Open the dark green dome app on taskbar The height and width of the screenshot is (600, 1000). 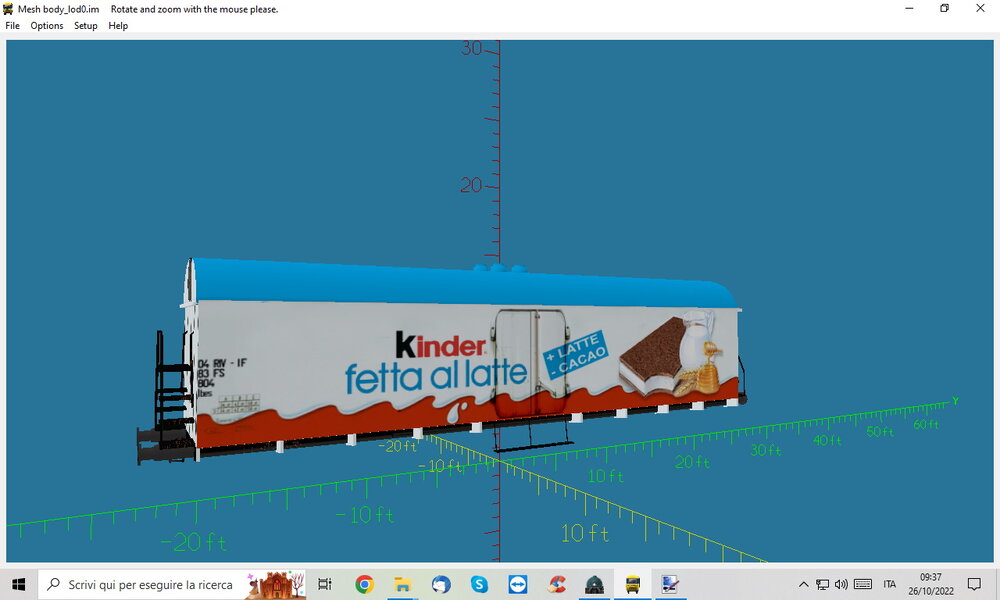(x=594, y=584)
